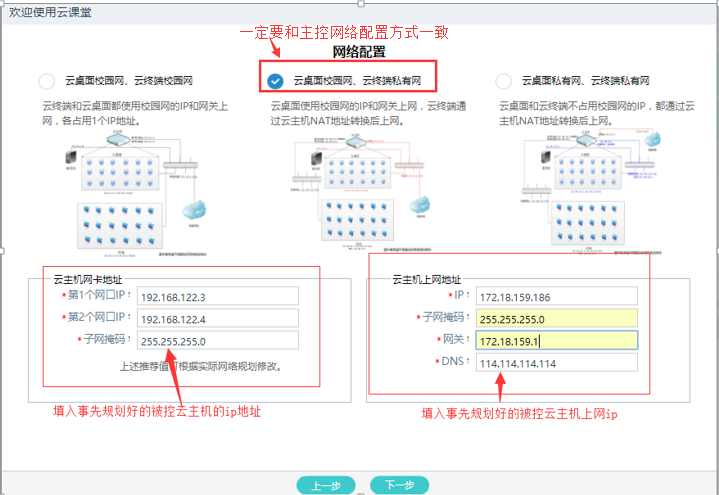Screen dimensions: 719x495
Task: Click 欢迎使用云课堂 window title
Action: click(50, 12)
